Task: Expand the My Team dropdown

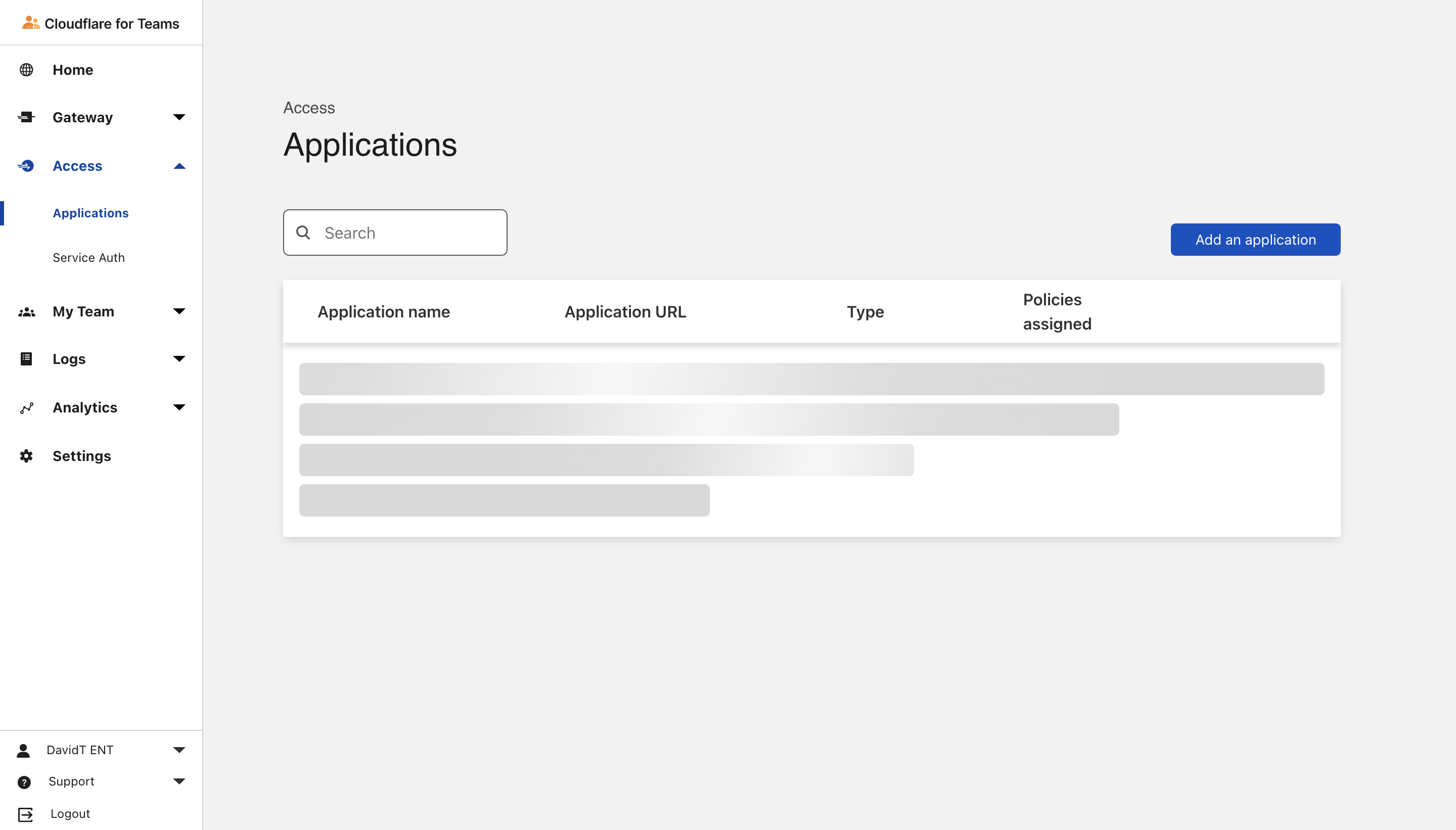Action: [179, 311]
